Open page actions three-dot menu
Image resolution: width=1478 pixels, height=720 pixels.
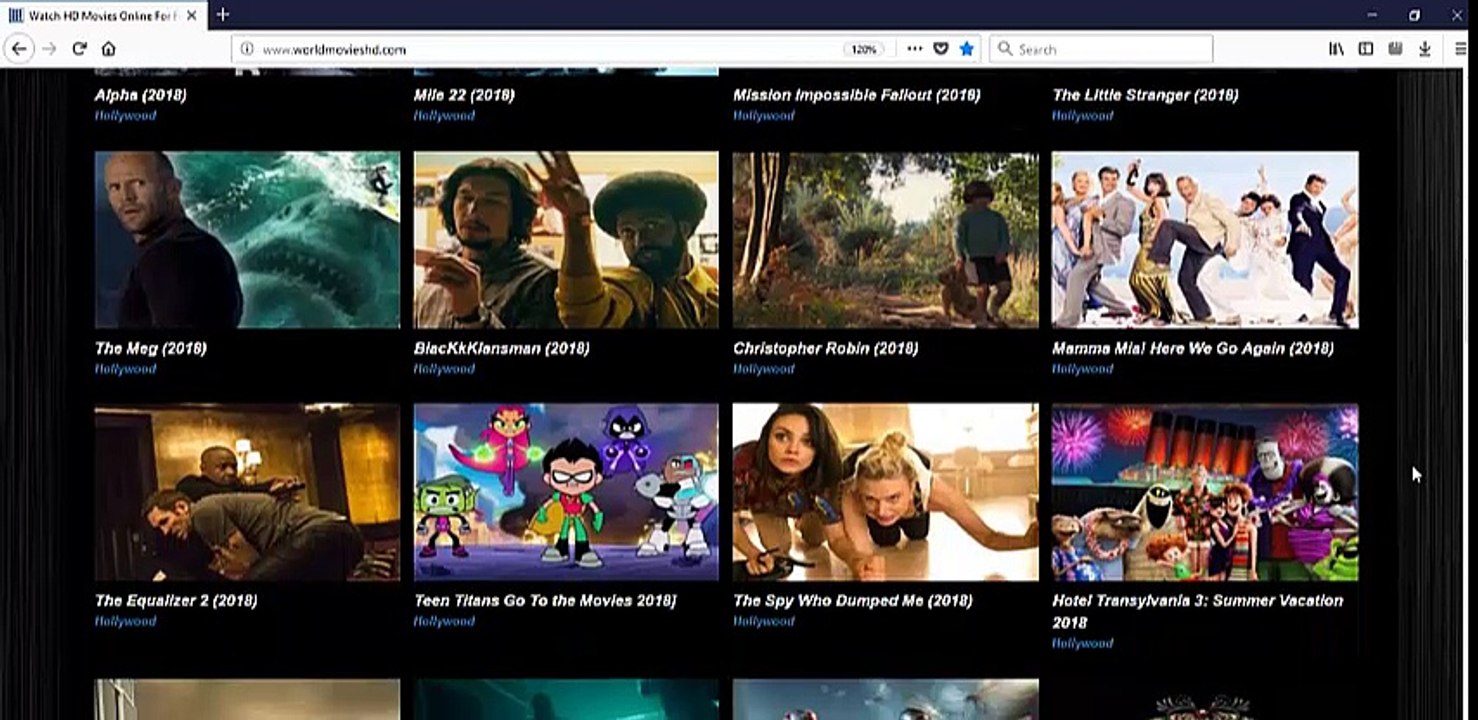pos(915,49)
